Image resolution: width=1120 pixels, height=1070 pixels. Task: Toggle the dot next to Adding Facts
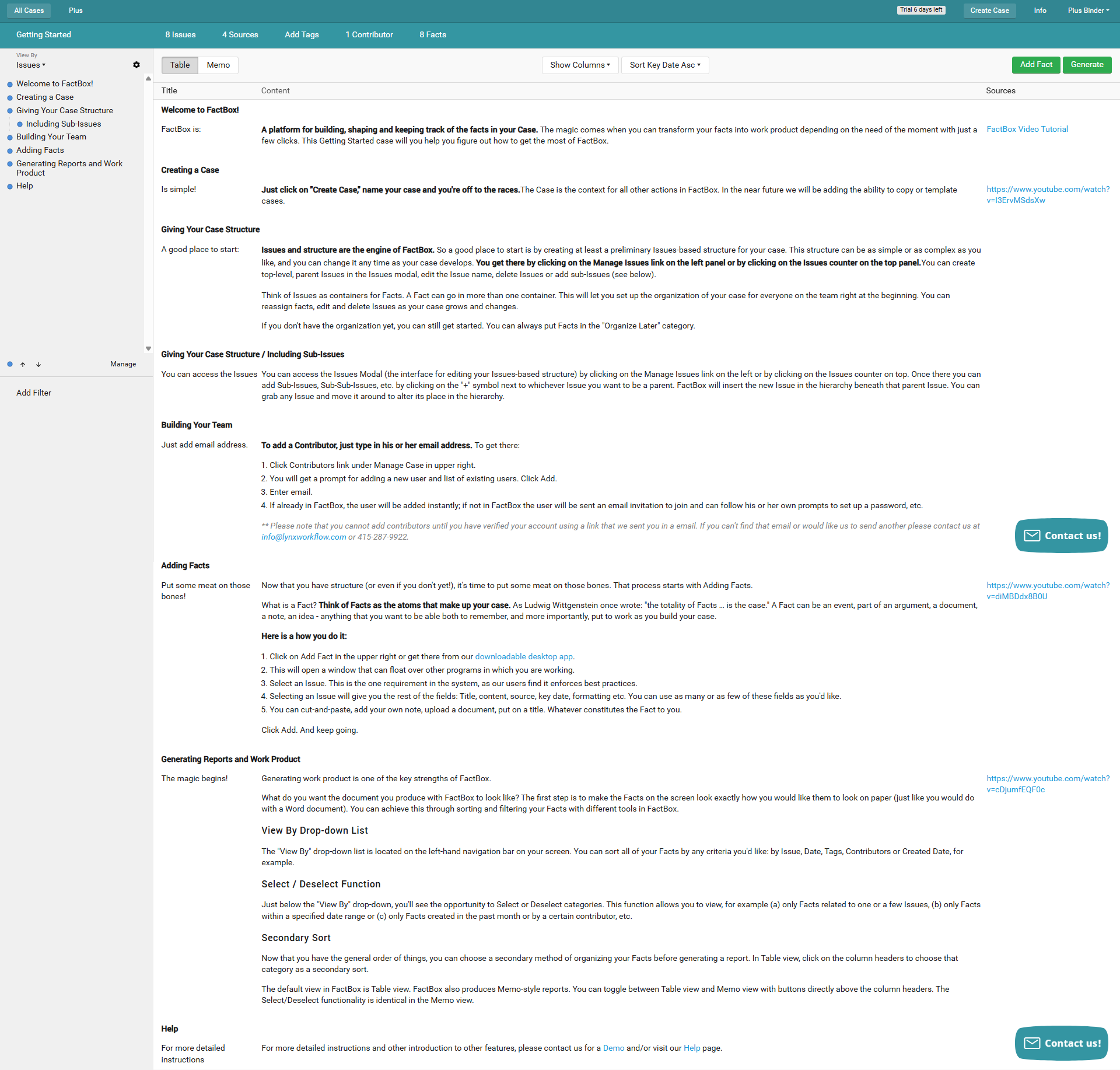point(10,151)
